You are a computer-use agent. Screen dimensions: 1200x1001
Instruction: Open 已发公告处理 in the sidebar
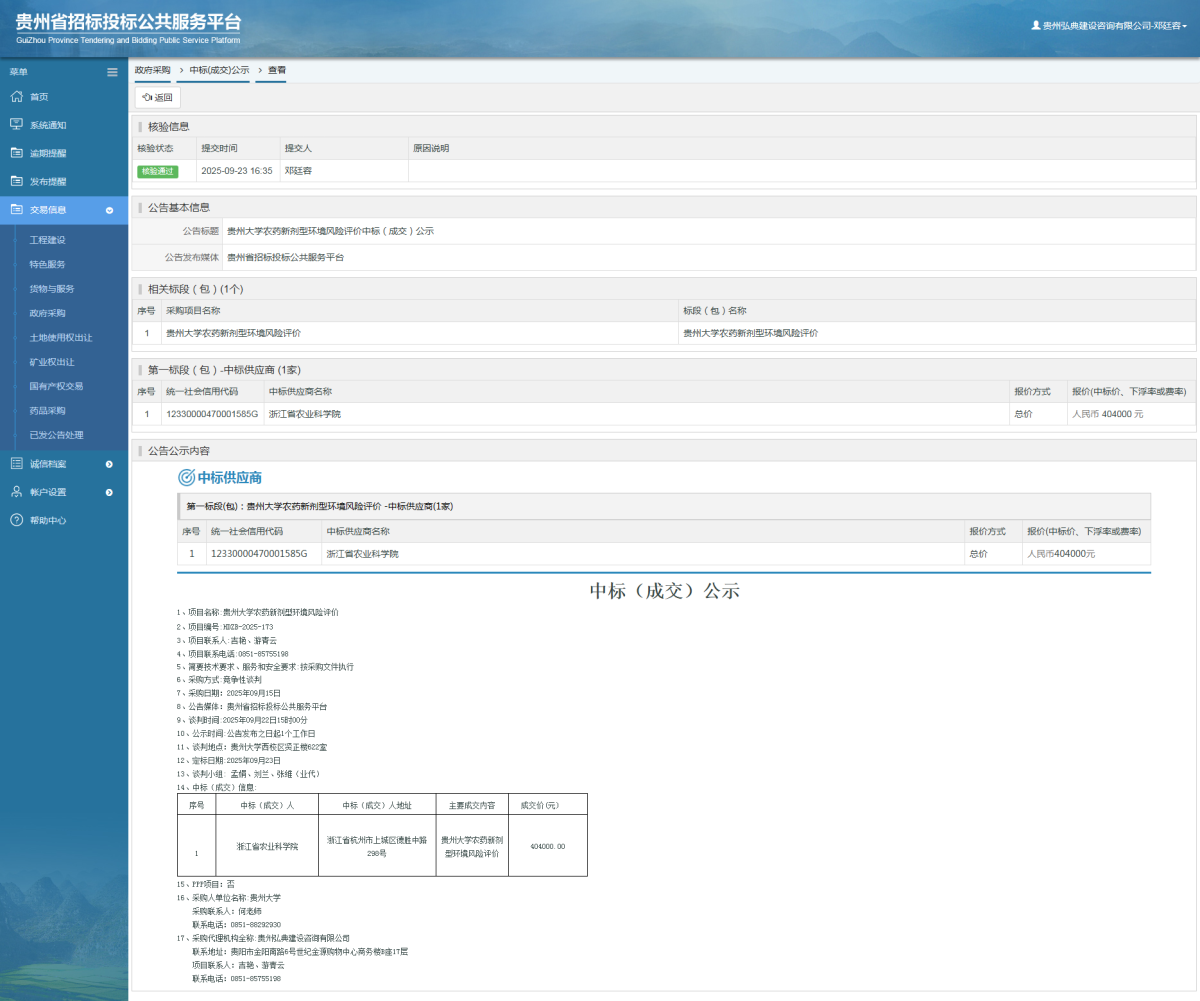pyautogui.click(x=56, y=435)
